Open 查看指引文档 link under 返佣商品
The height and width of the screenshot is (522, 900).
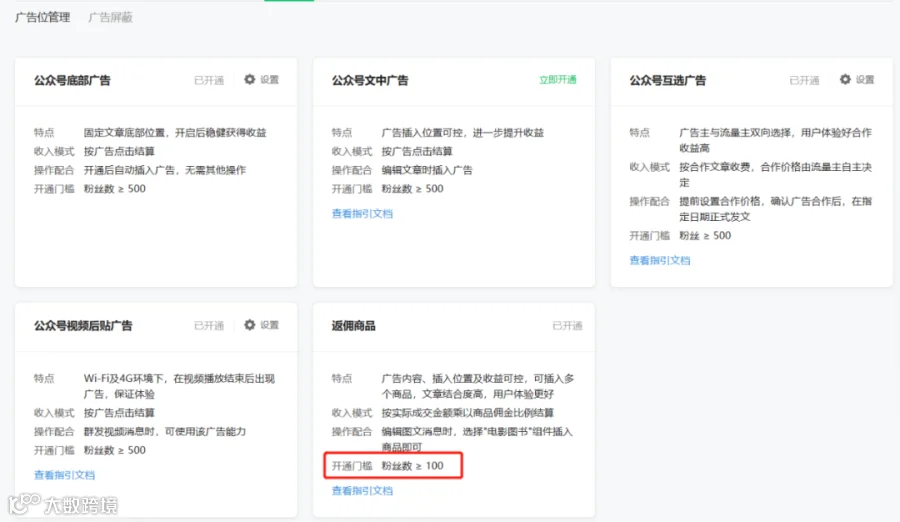click(362, 490)
